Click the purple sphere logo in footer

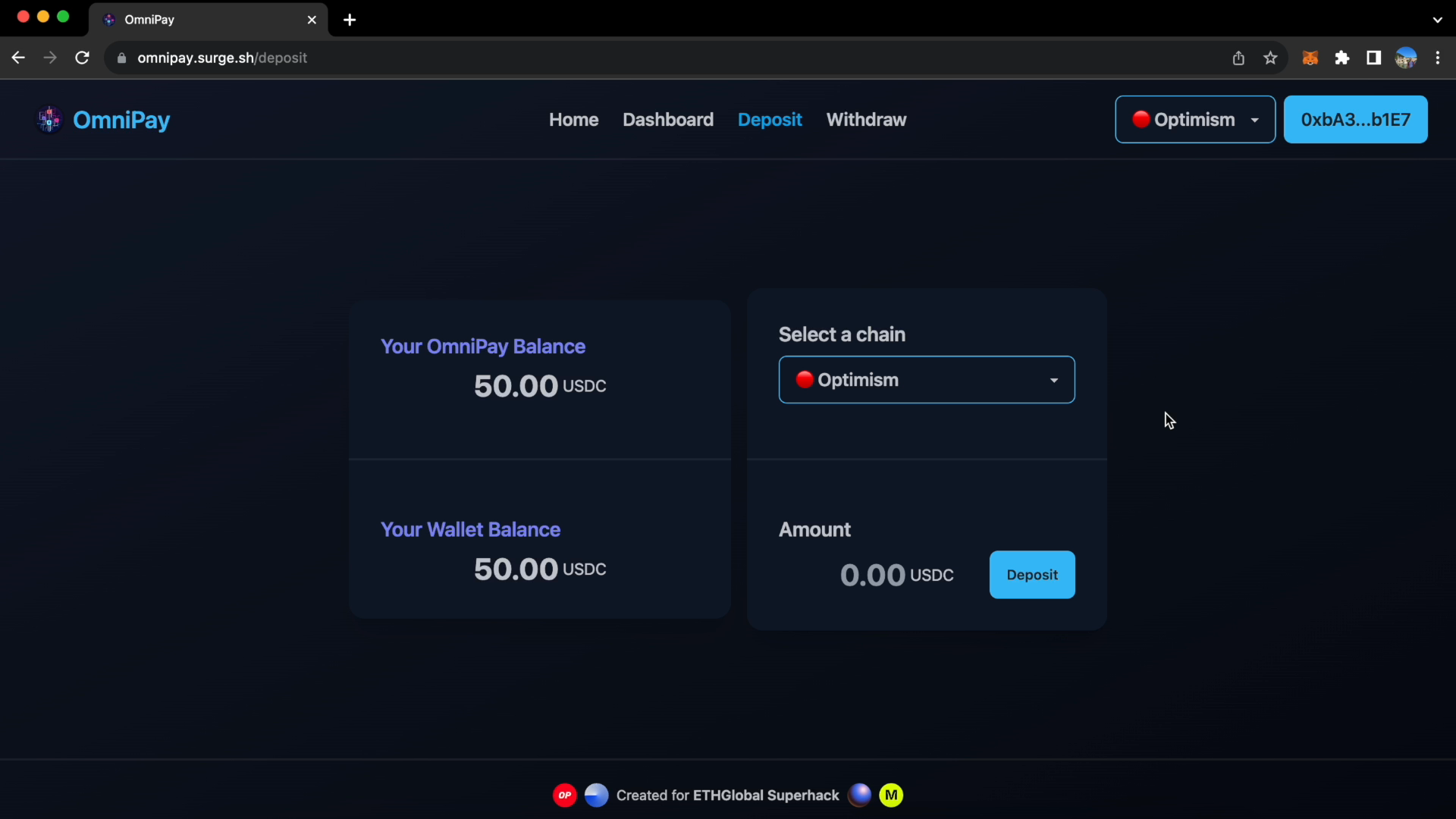click(859, 795)
